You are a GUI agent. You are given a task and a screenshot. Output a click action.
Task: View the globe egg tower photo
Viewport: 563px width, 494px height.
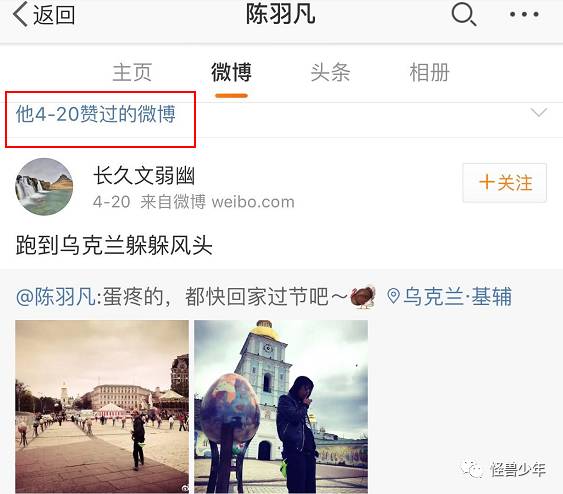281,406
